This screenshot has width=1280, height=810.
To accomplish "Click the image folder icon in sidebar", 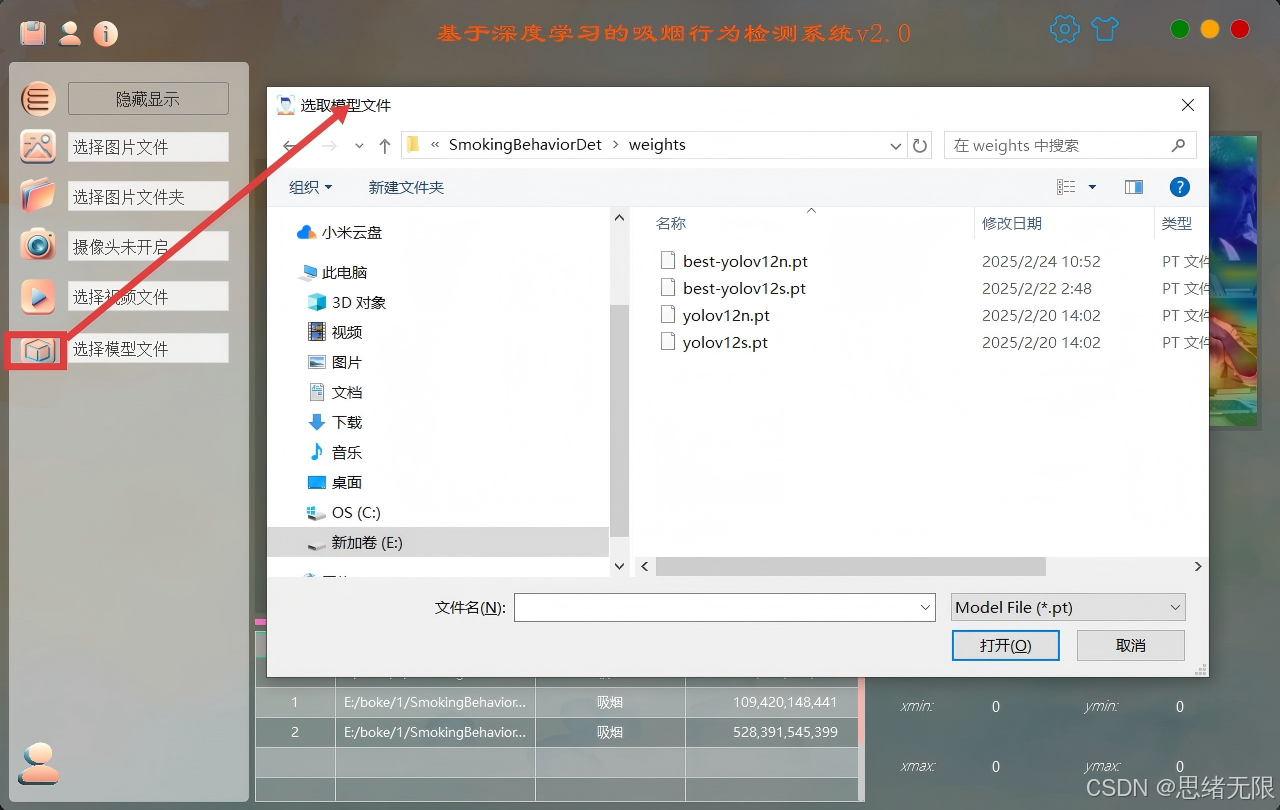I will pyautogui.click(x=38, y=195).
